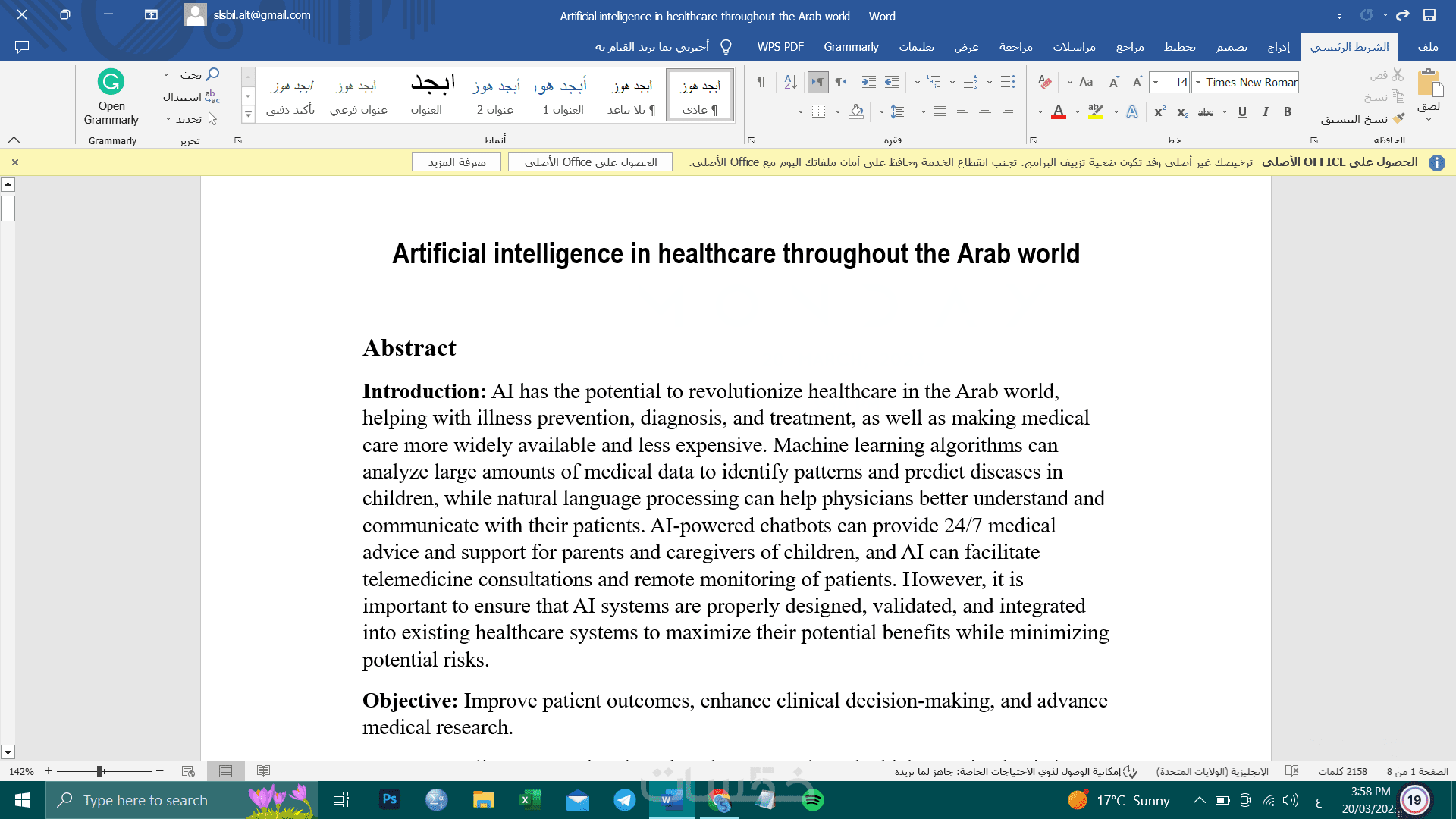Screen dimensions: 1456x819
Task: Click the zoom slider in status bar
Action: 100,771
